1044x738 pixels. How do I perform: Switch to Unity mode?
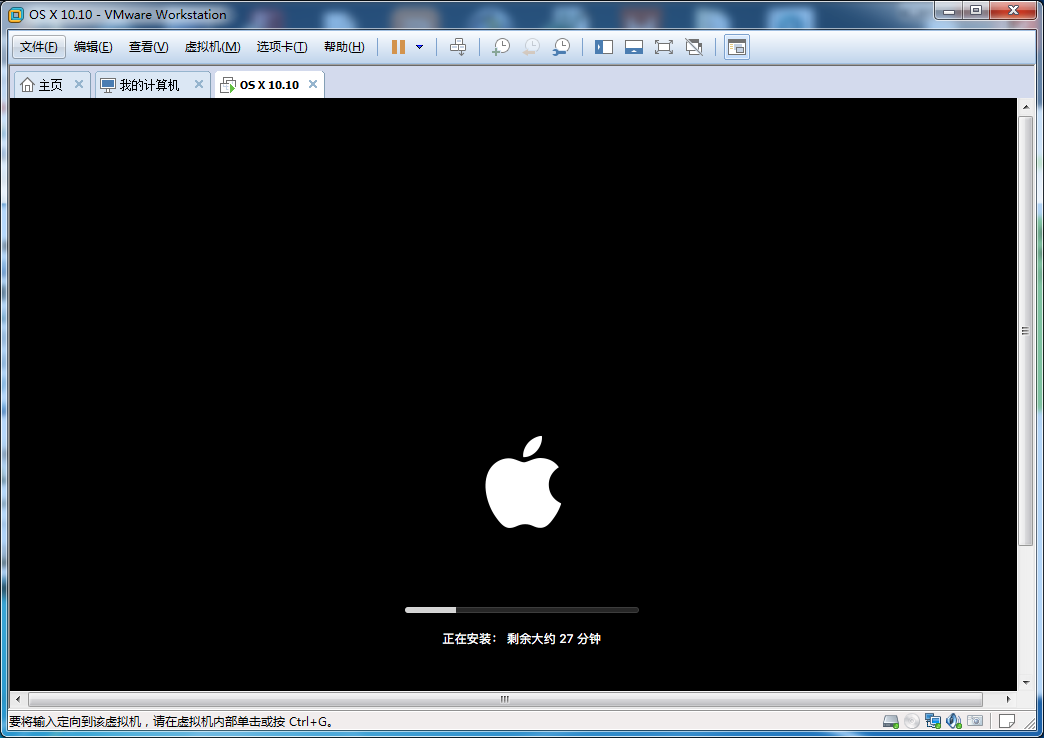(694, 47)
